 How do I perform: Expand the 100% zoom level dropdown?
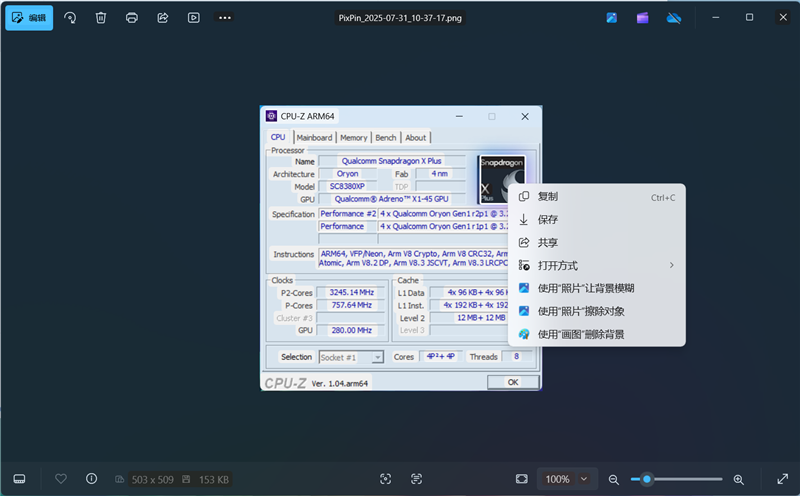[x=584, y=479]
